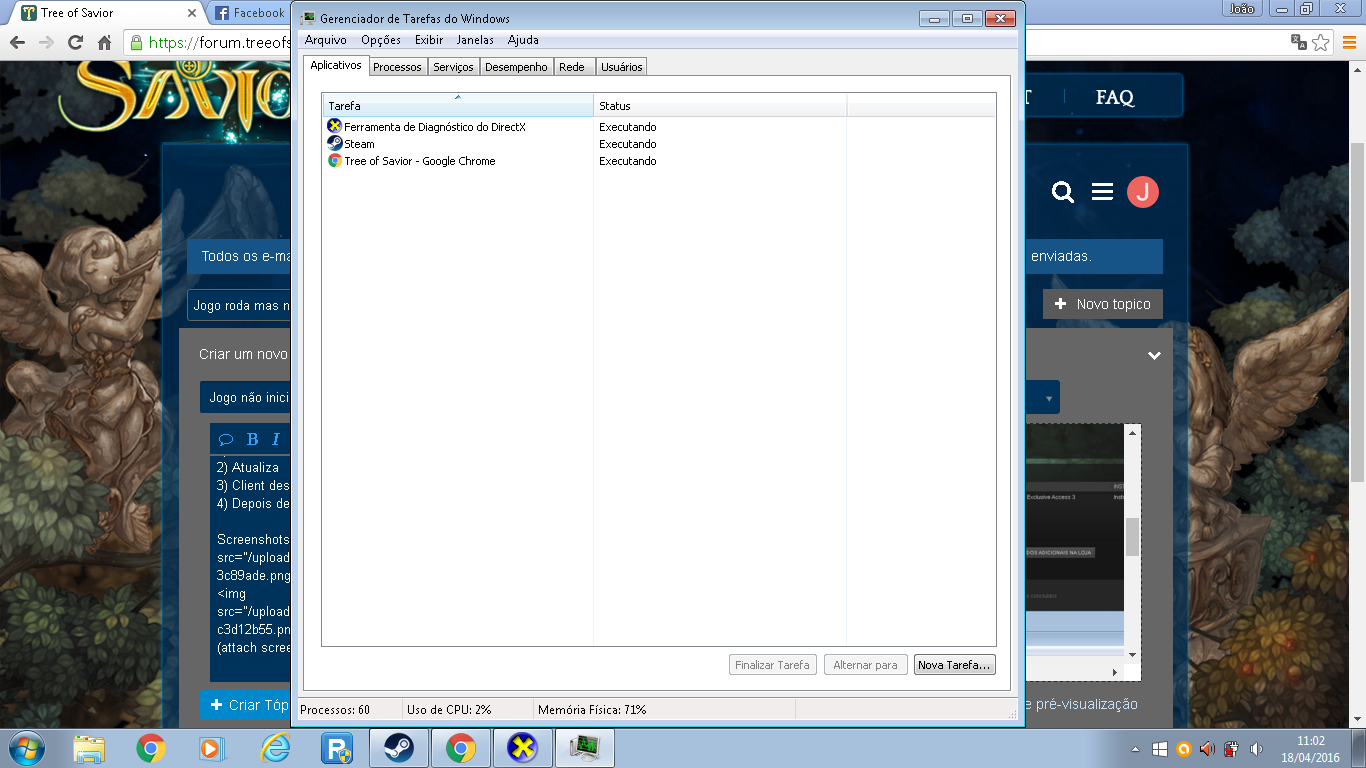Open Steam from the Windows taskbar
Viewport: 1366px width, 768px height.
tap(399, 748)
